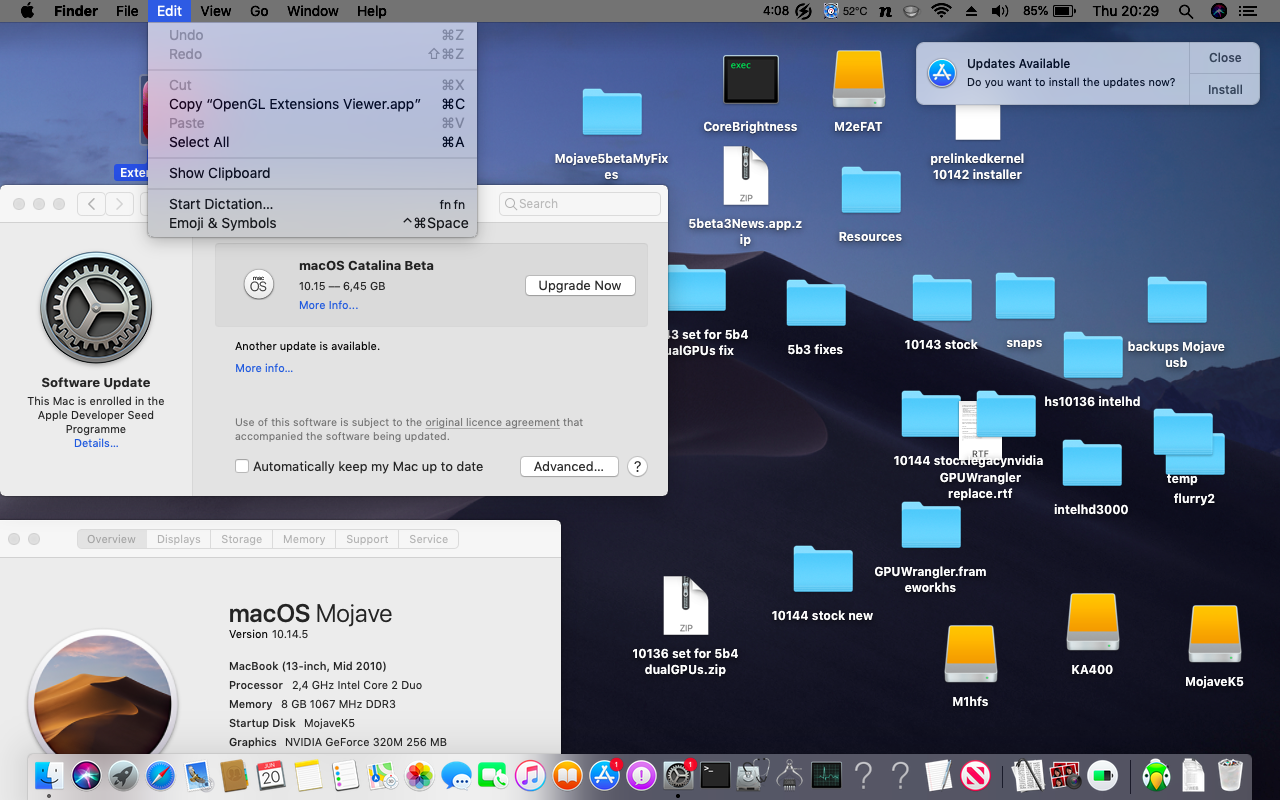
Task: Switch to the Storage tab
Action: click(241, 539)
